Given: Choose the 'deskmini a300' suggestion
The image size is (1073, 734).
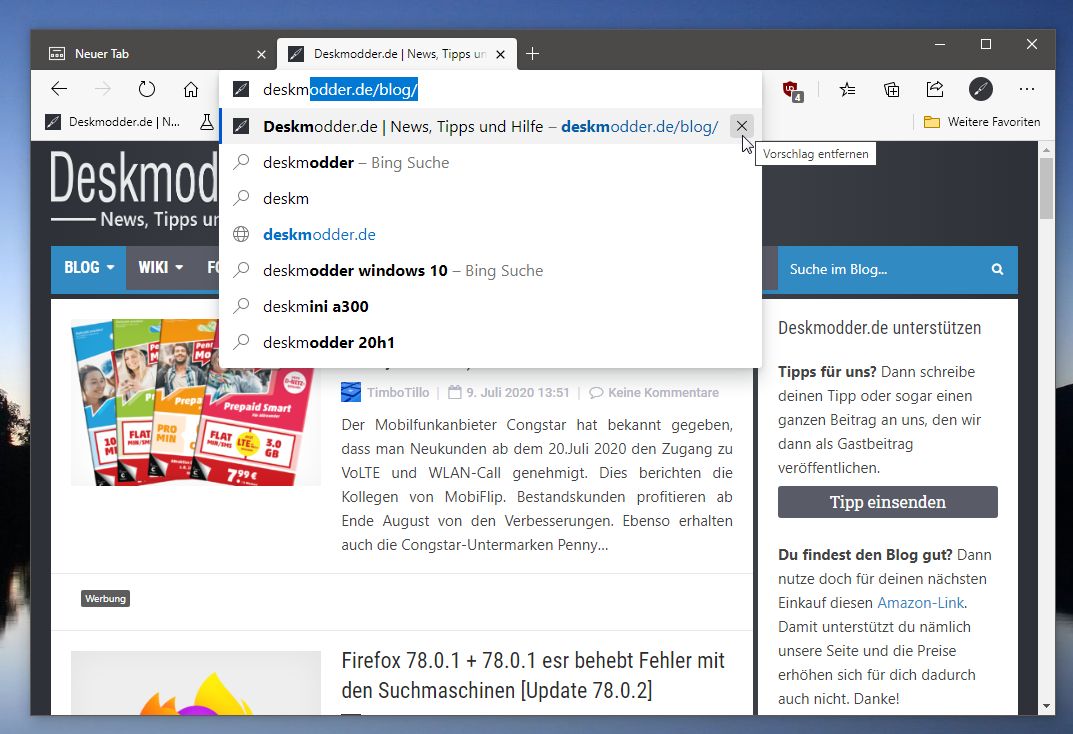Looking at the screenshot, I should pos(490,306).
